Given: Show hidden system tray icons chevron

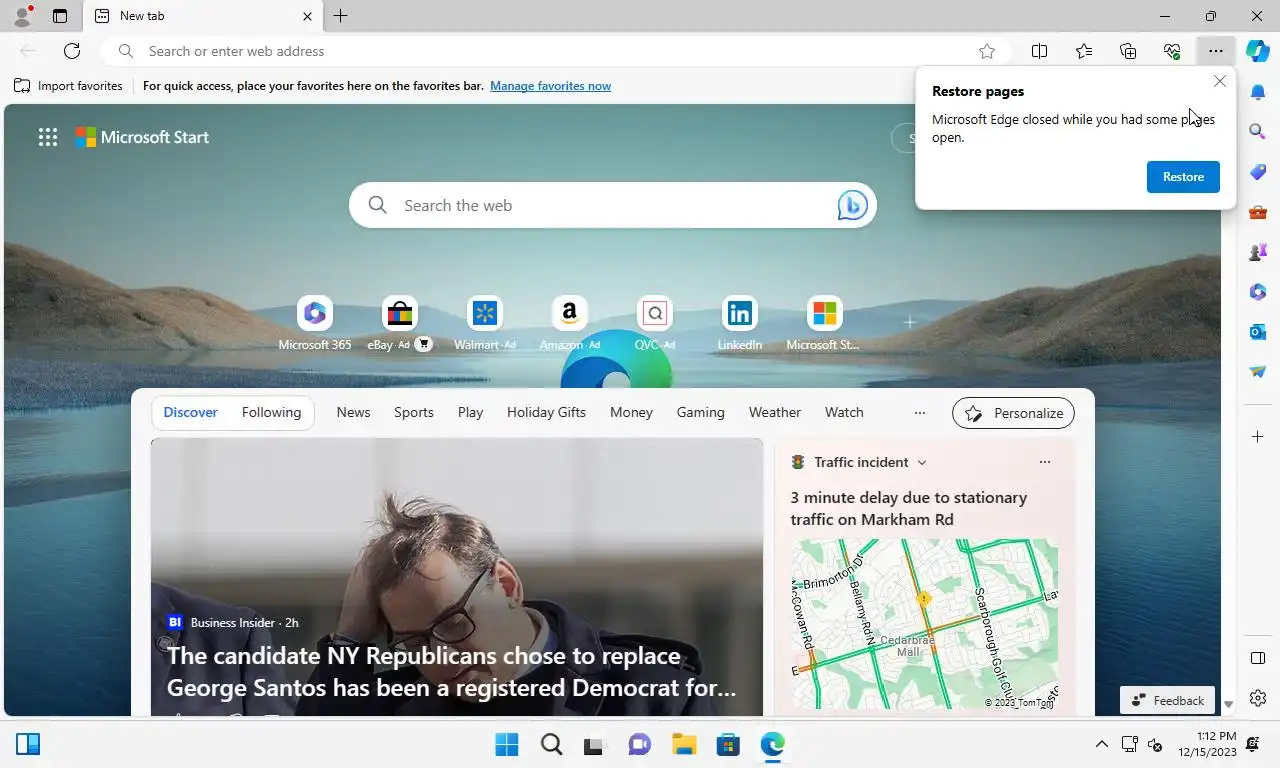Looking at the screenshot, I should pyautogui.click(x=1101, y=744).
